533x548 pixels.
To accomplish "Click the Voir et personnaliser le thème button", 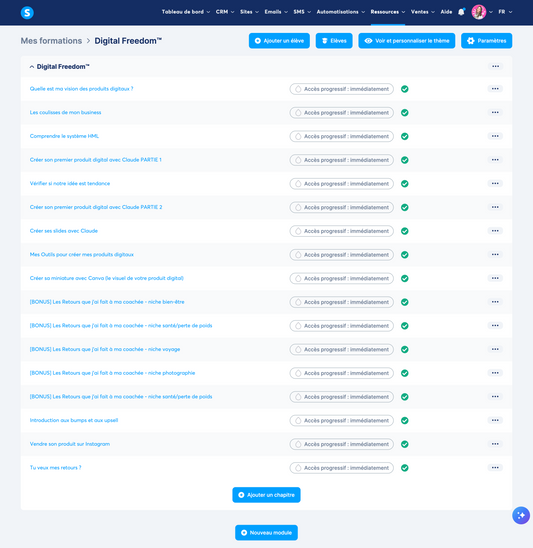I will [x=406, y=41].
